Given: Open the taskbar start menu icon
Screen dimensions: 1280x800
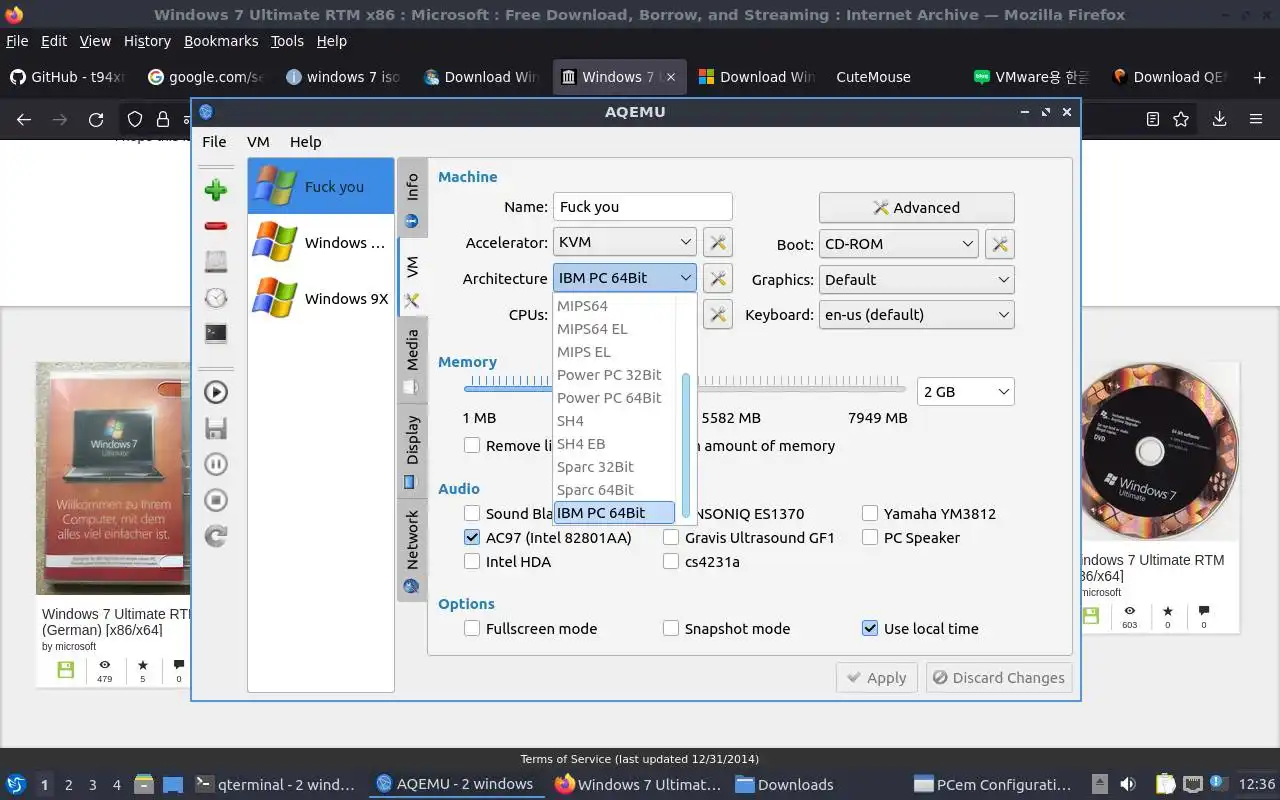Looking at the screenshot, I should click(x=15, y=784).
